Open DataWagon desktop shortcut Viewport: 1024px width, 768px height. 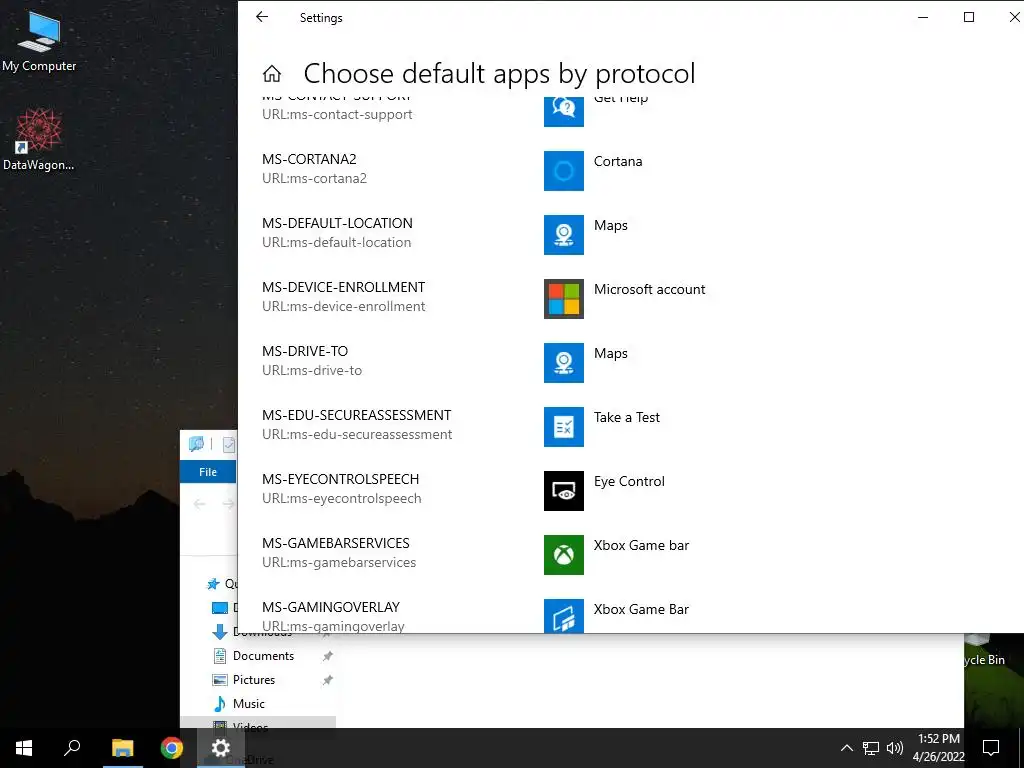click(39, 140)
